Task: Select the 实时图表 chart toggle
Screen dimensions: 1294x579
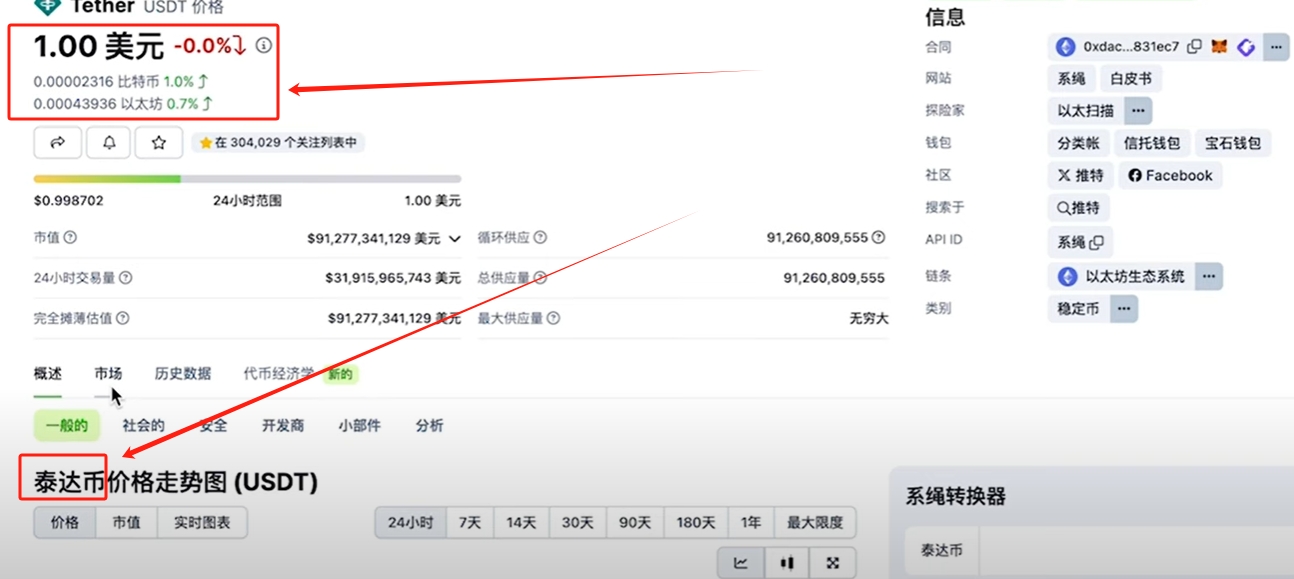Action: pyautogui.click(x=202, y=522)
